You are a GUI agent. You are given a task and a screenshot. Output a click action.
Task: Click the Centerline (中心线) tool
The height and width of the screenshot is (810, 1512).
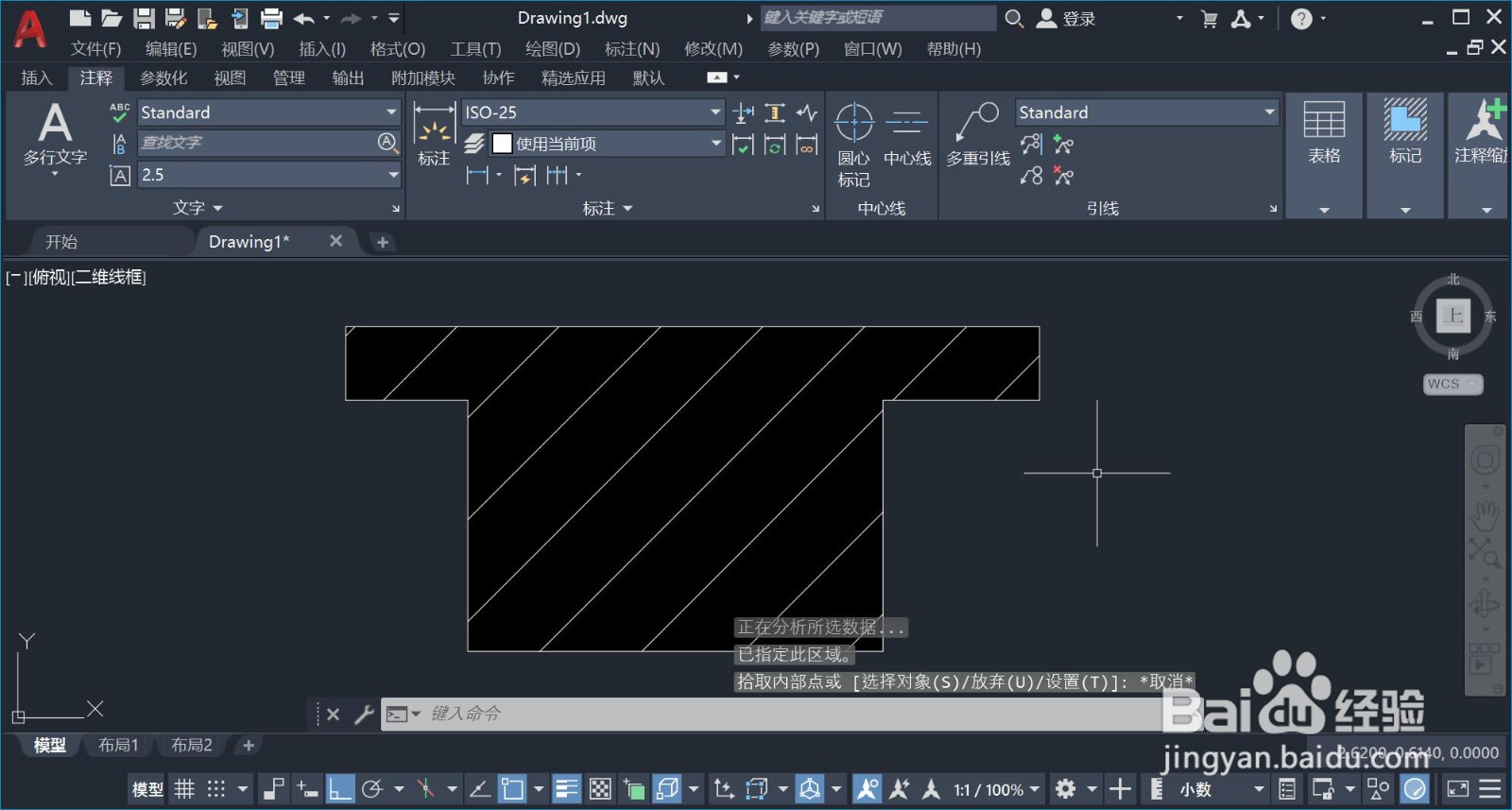[x=907, y=135]
